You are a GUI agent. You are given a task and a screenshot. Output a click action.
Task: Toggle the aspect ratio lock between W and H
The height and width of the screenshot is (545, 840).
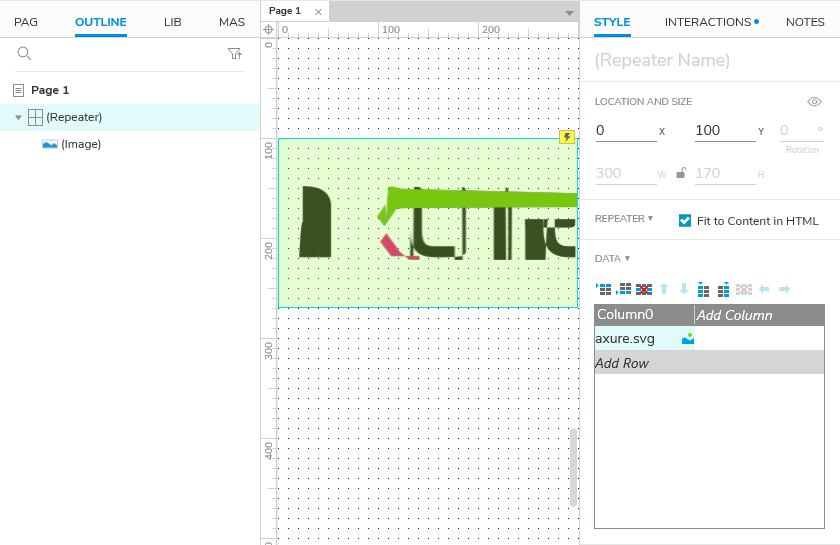[681, 173]
